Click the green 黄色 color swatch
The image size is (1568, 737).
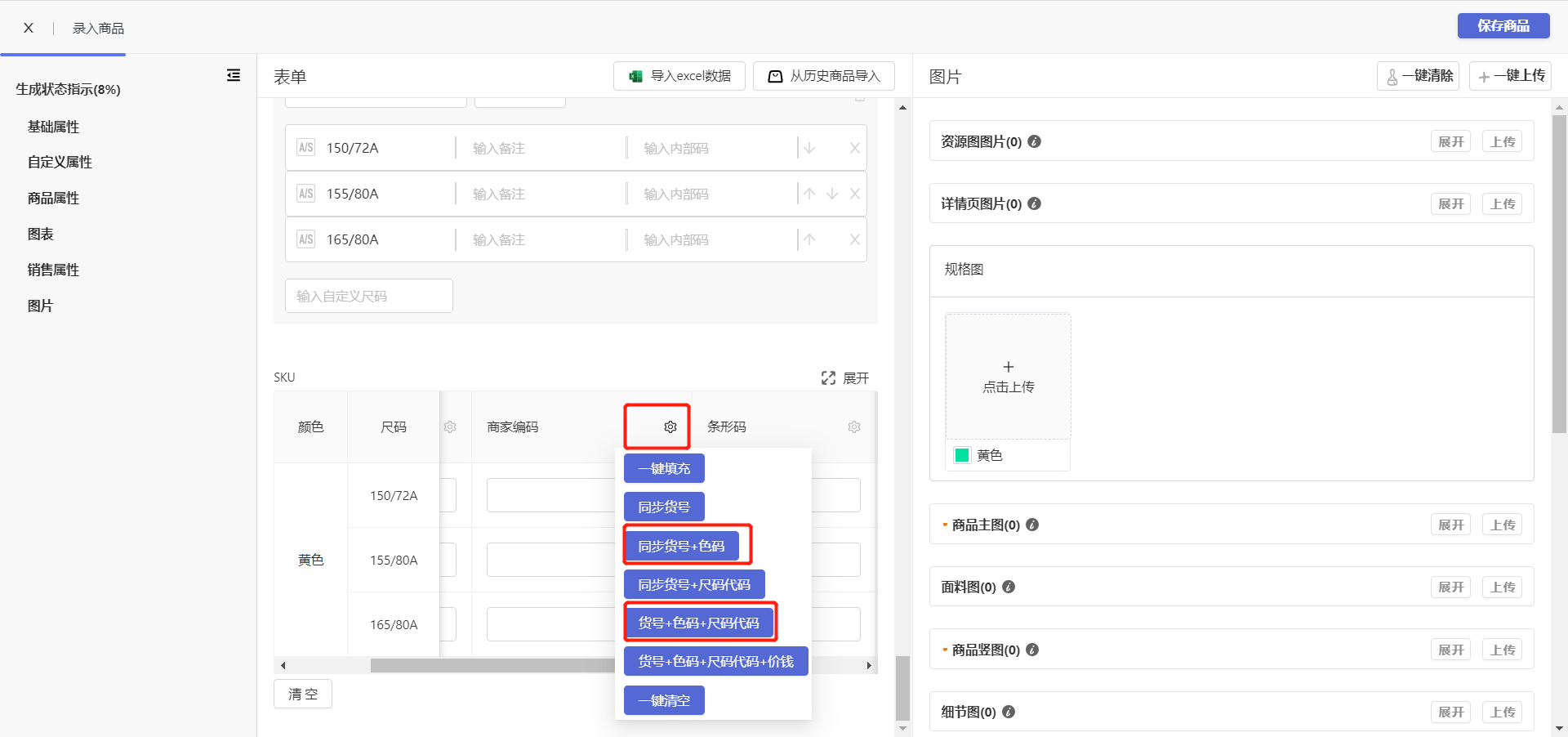[x=962, y=455]
